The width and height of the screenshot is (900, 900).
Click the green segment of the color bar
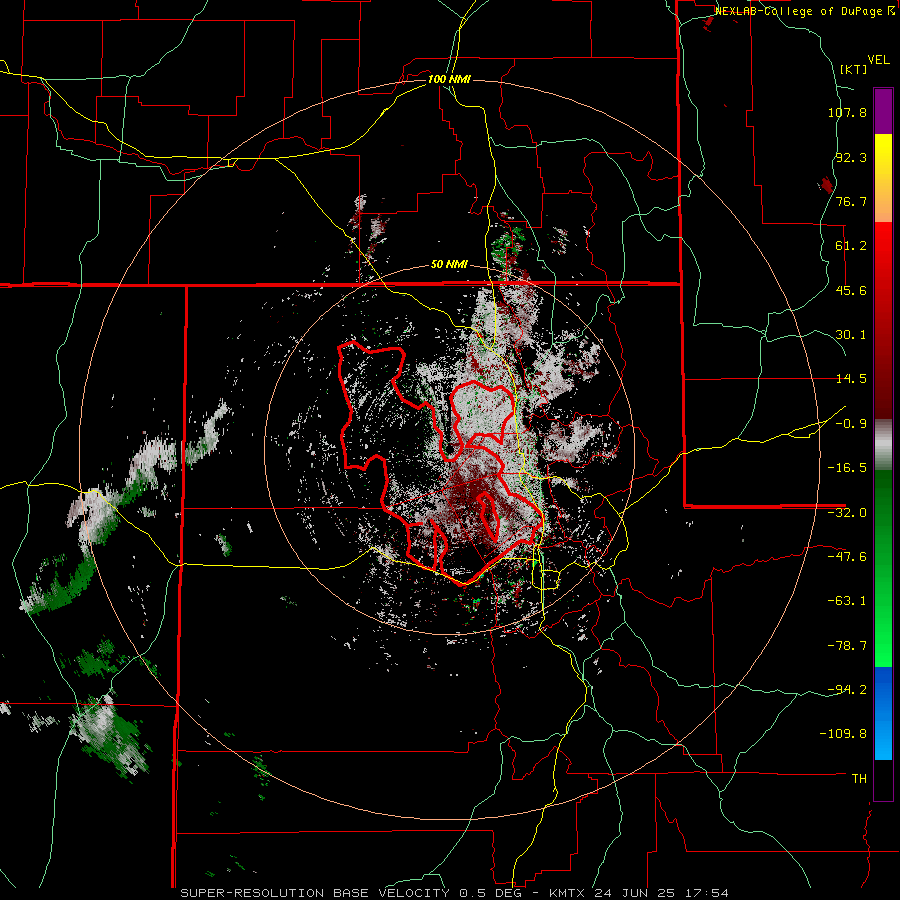coord(883,568)
